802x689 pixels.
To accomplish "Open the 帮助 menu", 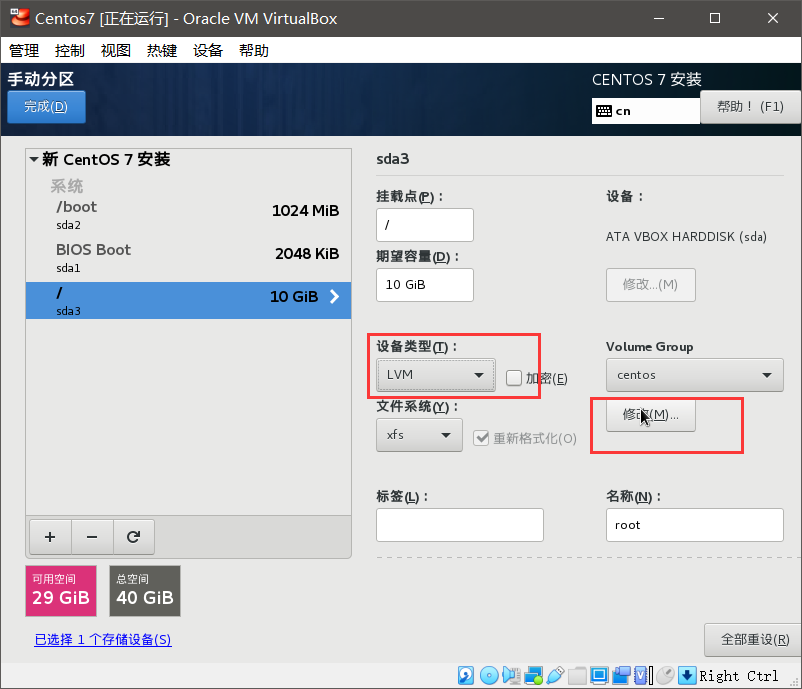I will pyautogui.click(x=254, y=51).
